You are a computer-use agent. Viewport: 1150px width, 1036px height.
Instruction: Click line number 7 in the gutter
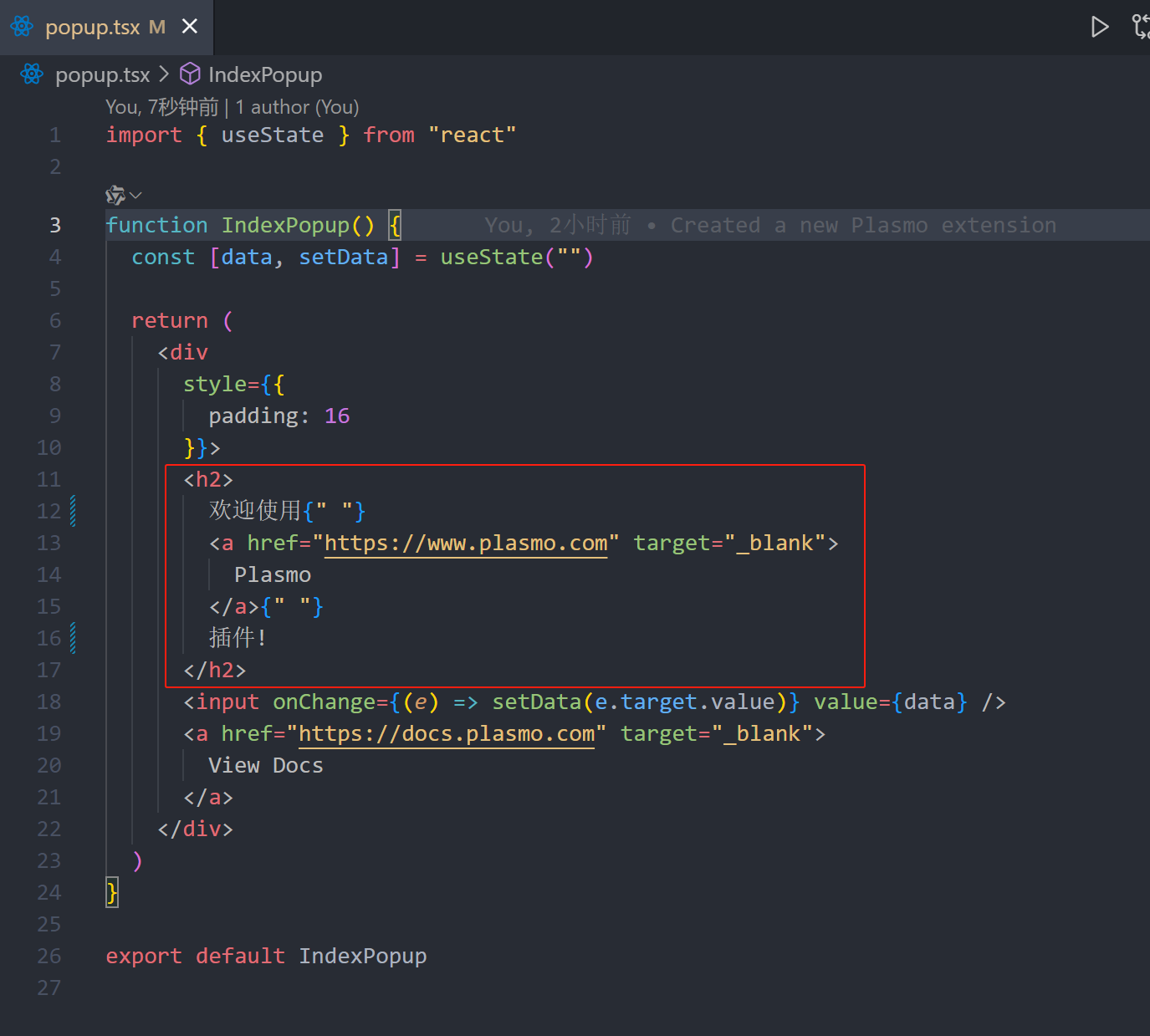pos(55,352)
